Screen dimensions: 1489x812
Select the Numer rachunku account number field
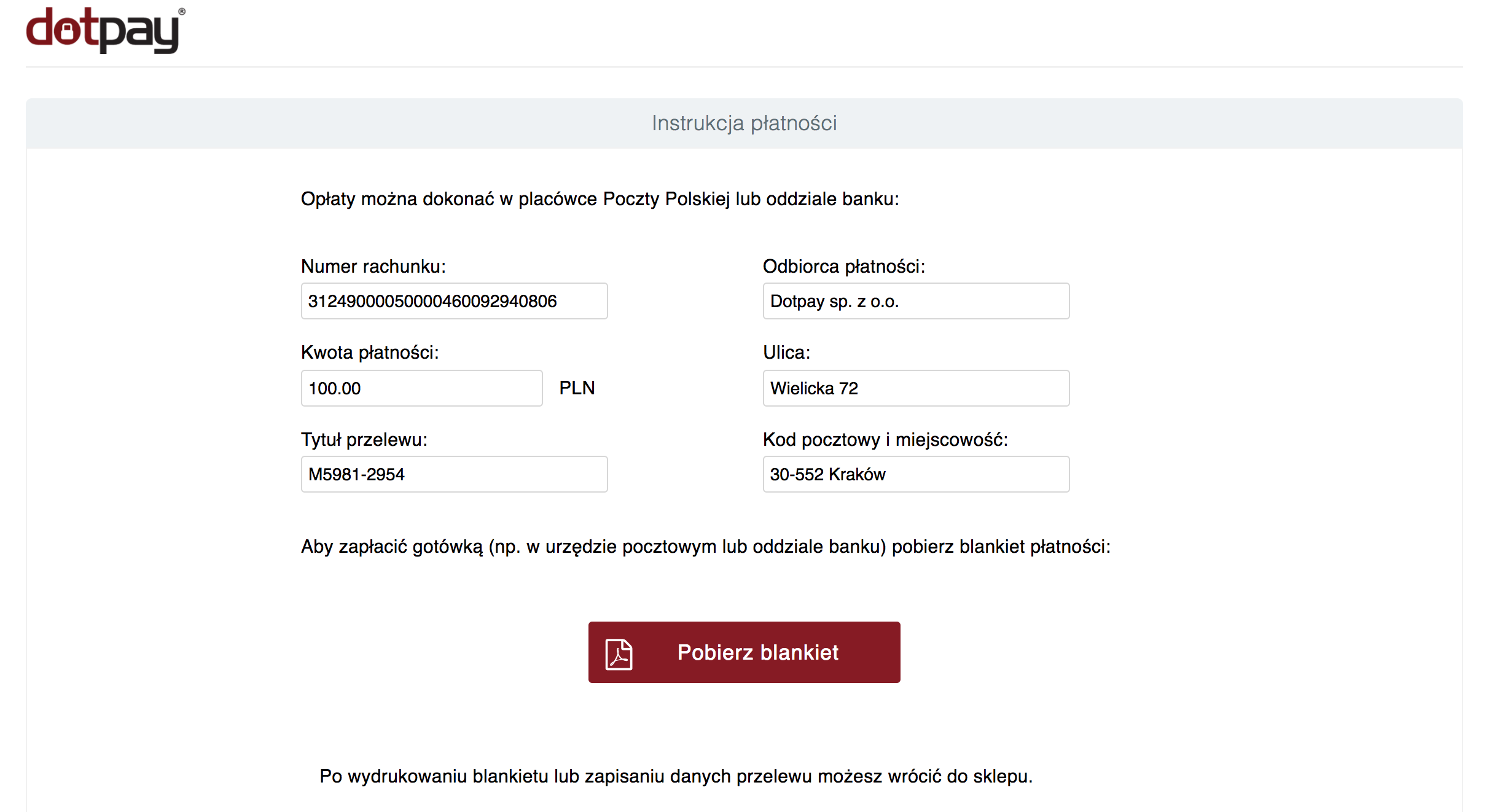[x=454, y=301]
